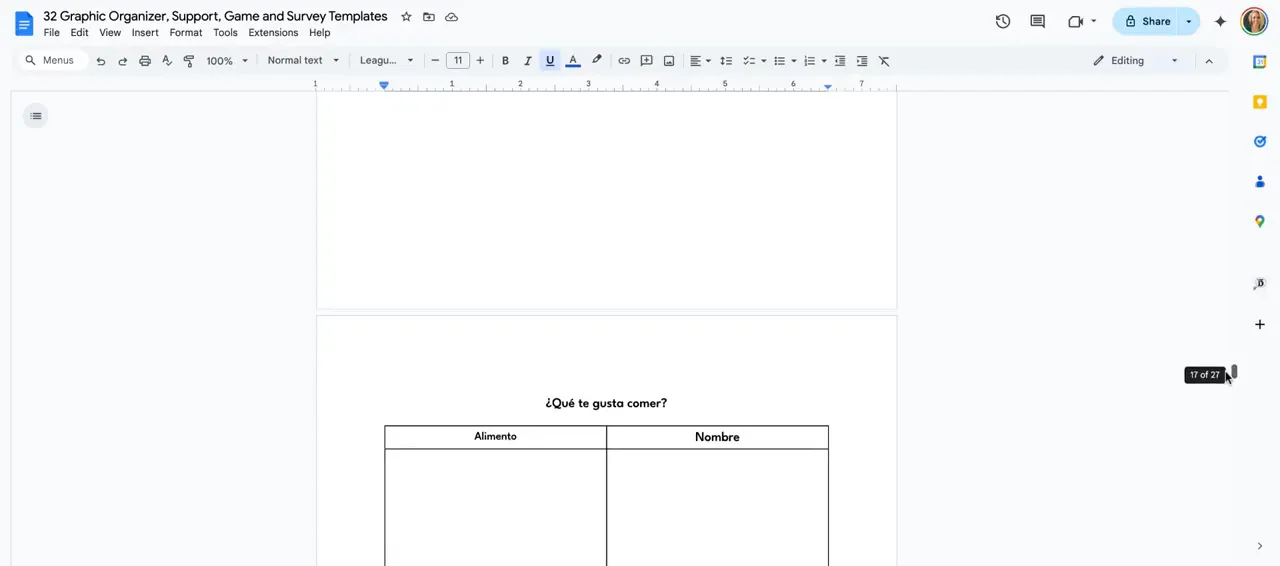Increase font size with plus
The width and height of the screenshot is (1280, 566).
tap(480, 61)
